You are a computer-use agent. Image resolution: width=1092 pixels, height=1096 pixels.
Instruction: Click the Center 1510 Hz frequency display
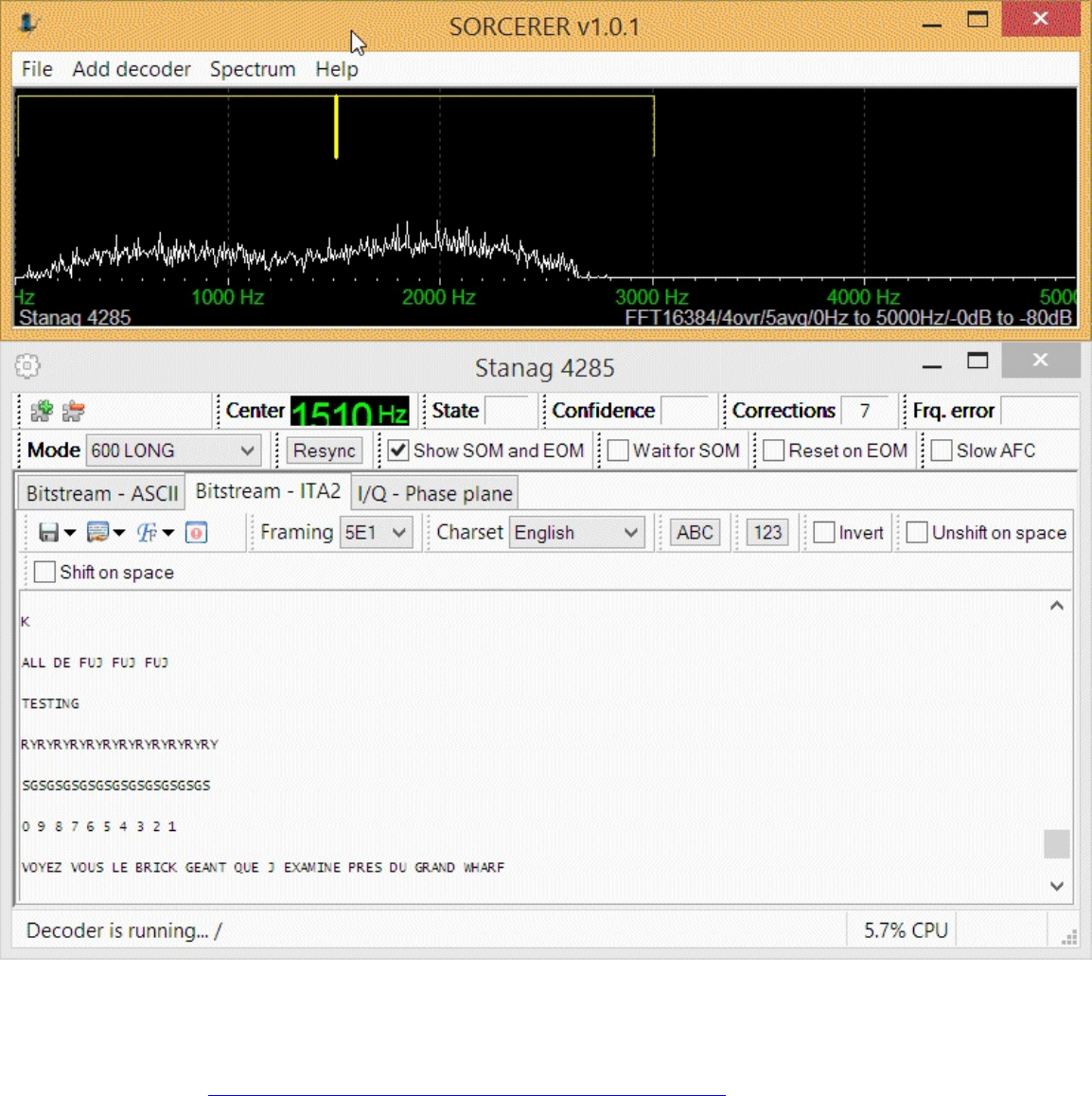[349, 411]
